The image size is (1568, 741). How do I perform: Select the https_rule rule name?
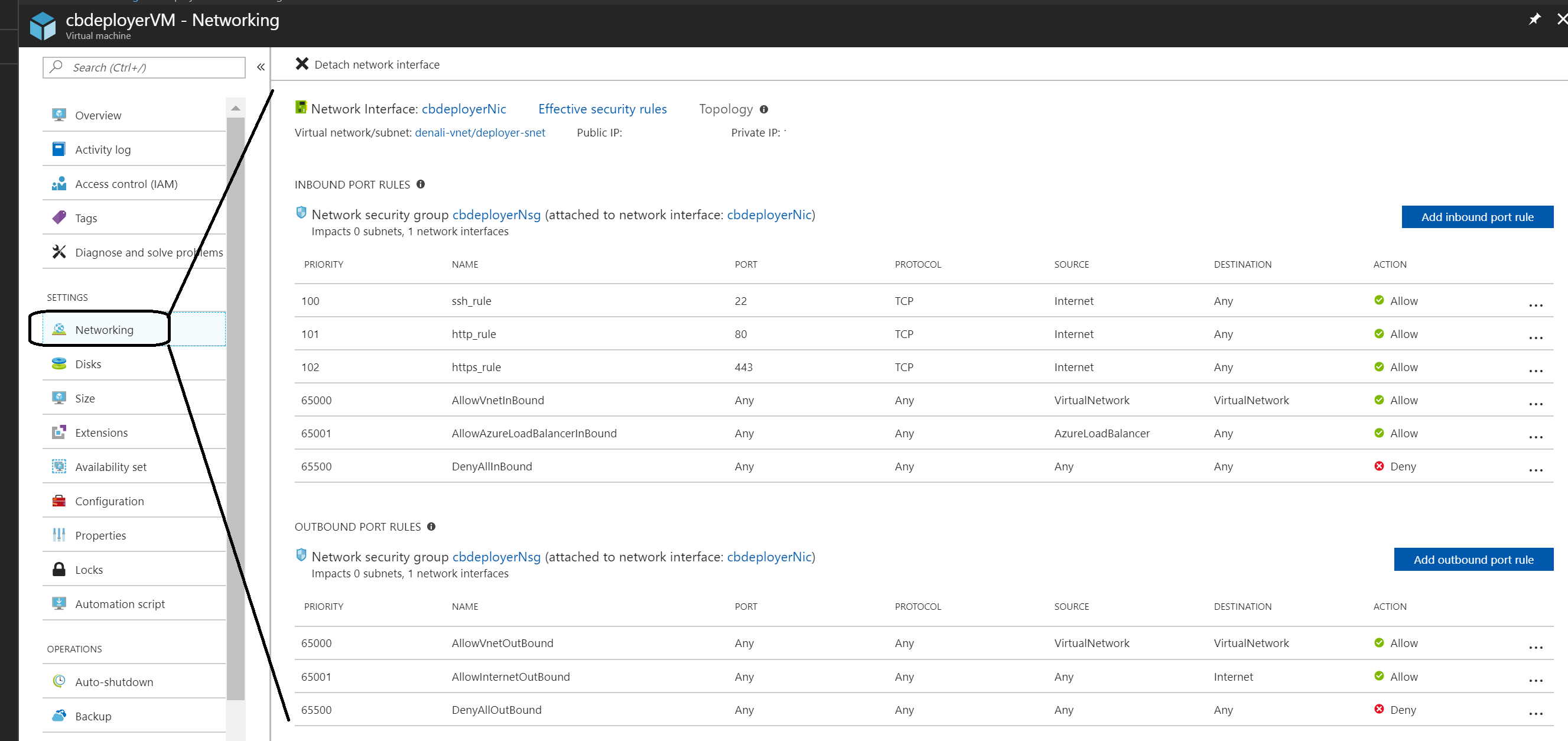pyautogui.click(x=476, y=367)
